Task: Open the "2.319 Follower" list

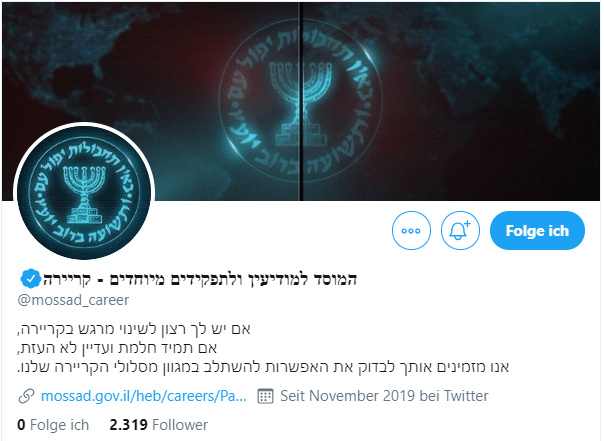Action: tap(158, 425)
